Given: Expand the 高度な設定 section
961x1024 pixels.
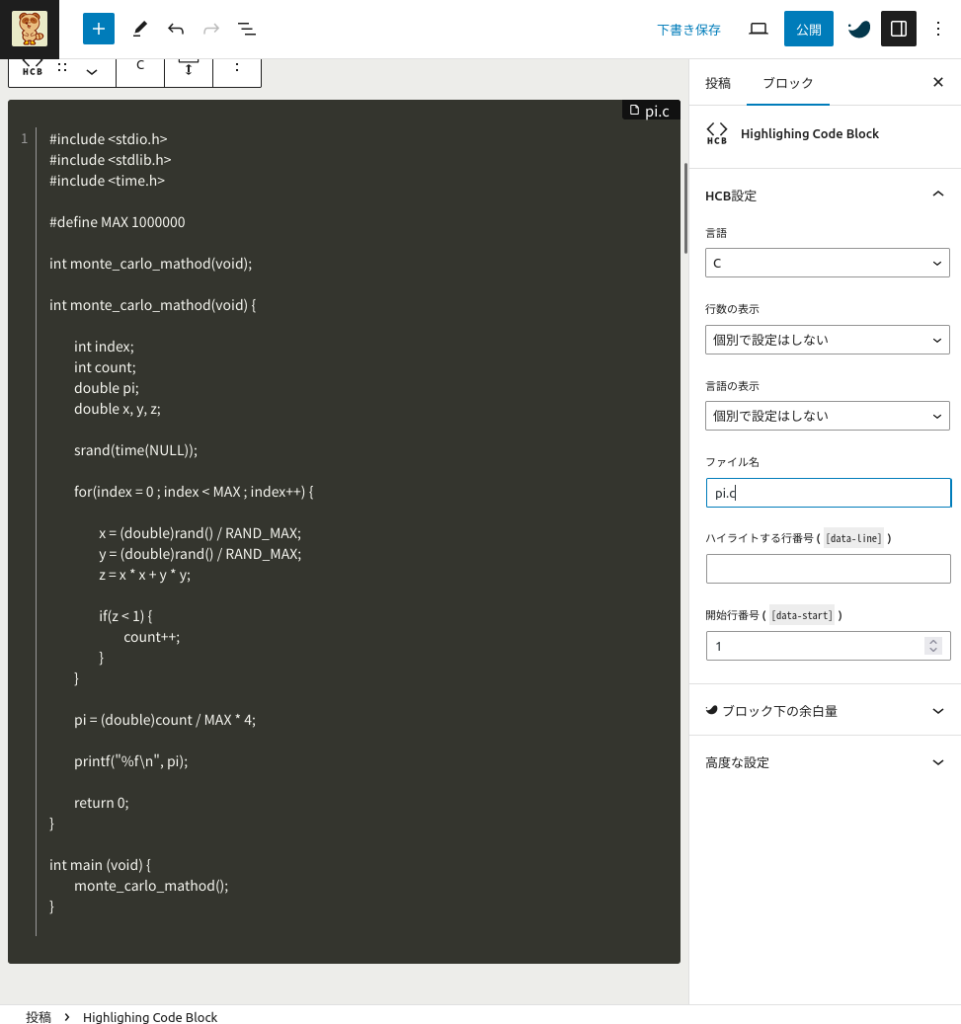Looking at the screenshot, I should point(825,762).
